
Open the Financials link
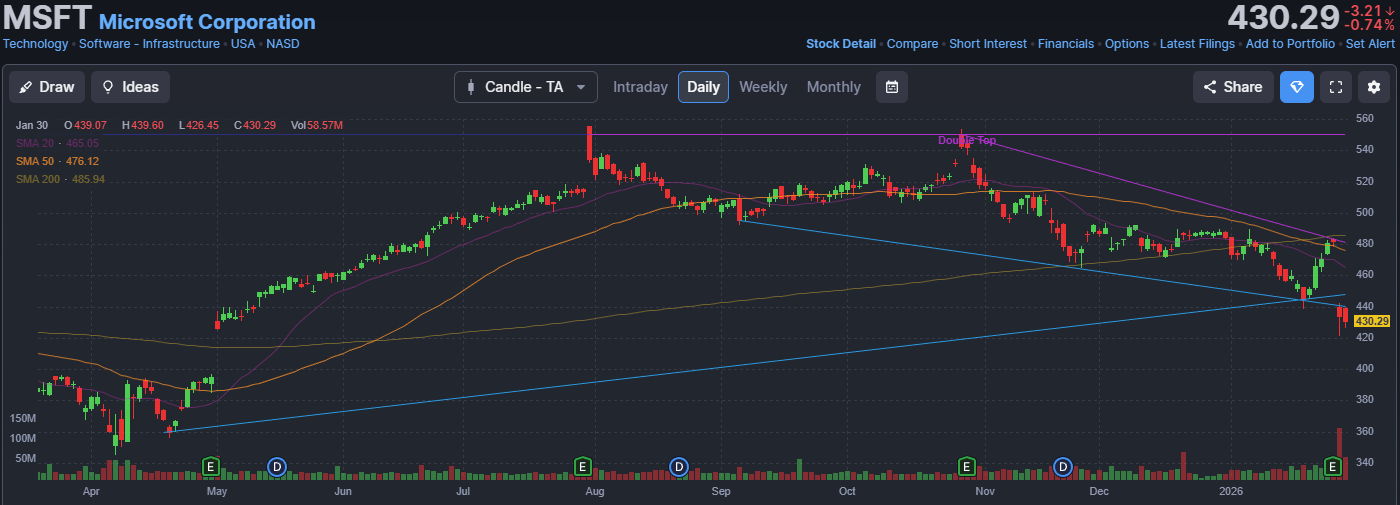[x=1066, y=44]
